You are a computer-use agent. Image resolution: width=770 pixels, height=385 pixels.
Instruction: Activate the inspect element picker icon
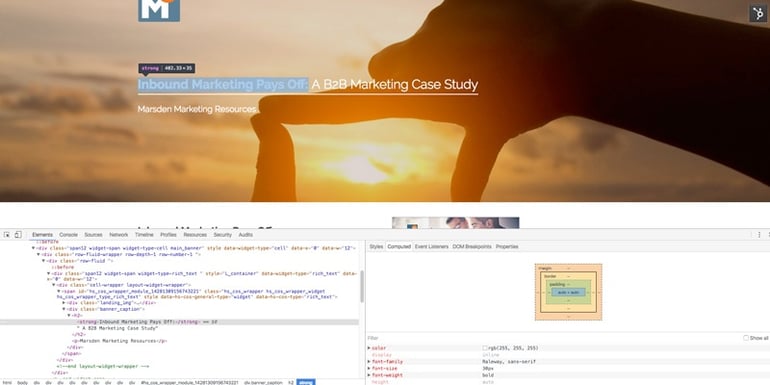7,235
